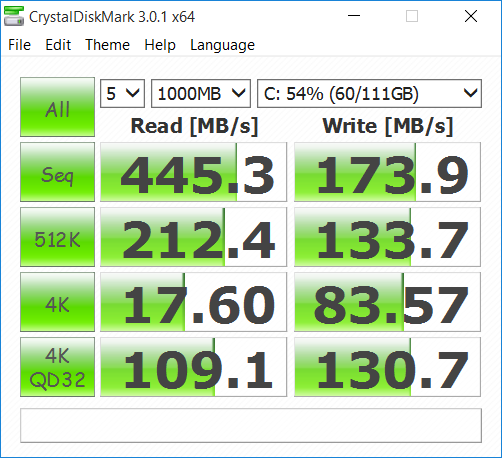Viewport: 502px width, 458px height.
Task: Open the test run count dropdown showing 5
Action: (122, 93)
